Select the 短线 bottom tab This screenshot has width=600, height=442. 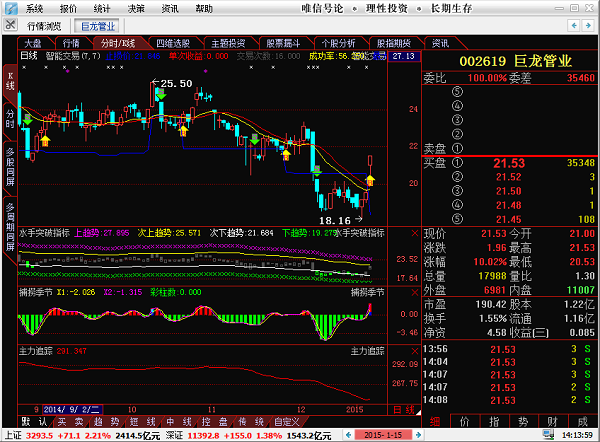click(142, 422)
